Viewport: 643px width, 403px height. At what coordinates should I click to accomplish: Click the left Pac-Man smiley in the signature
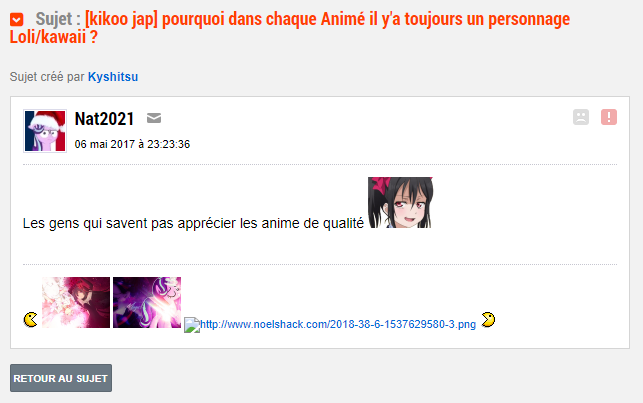[x=30, y=319]
